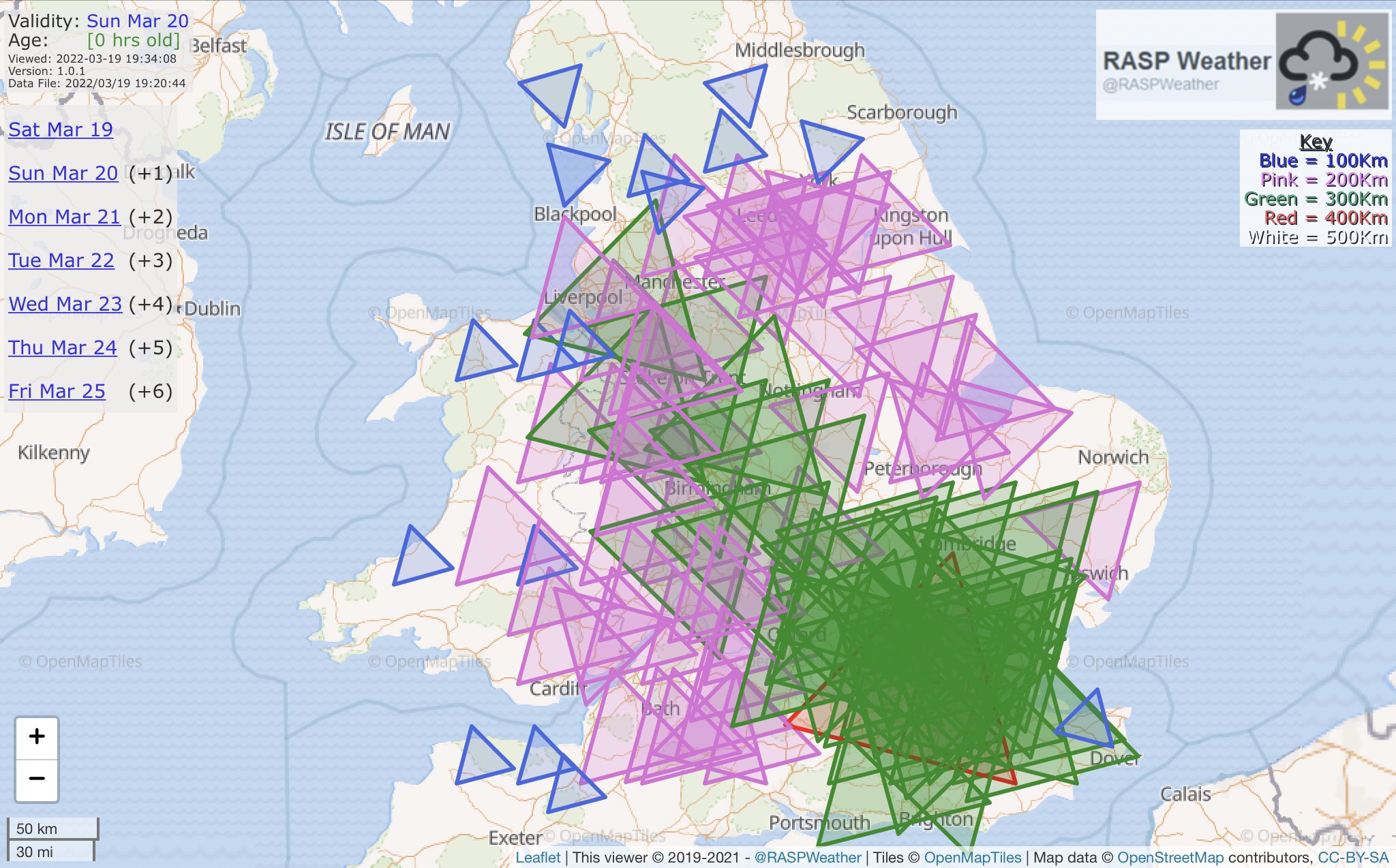Screen dimensions: 1396x868
Task: Switch to Tue Mar 22 forecast
Action: [61, 260]
